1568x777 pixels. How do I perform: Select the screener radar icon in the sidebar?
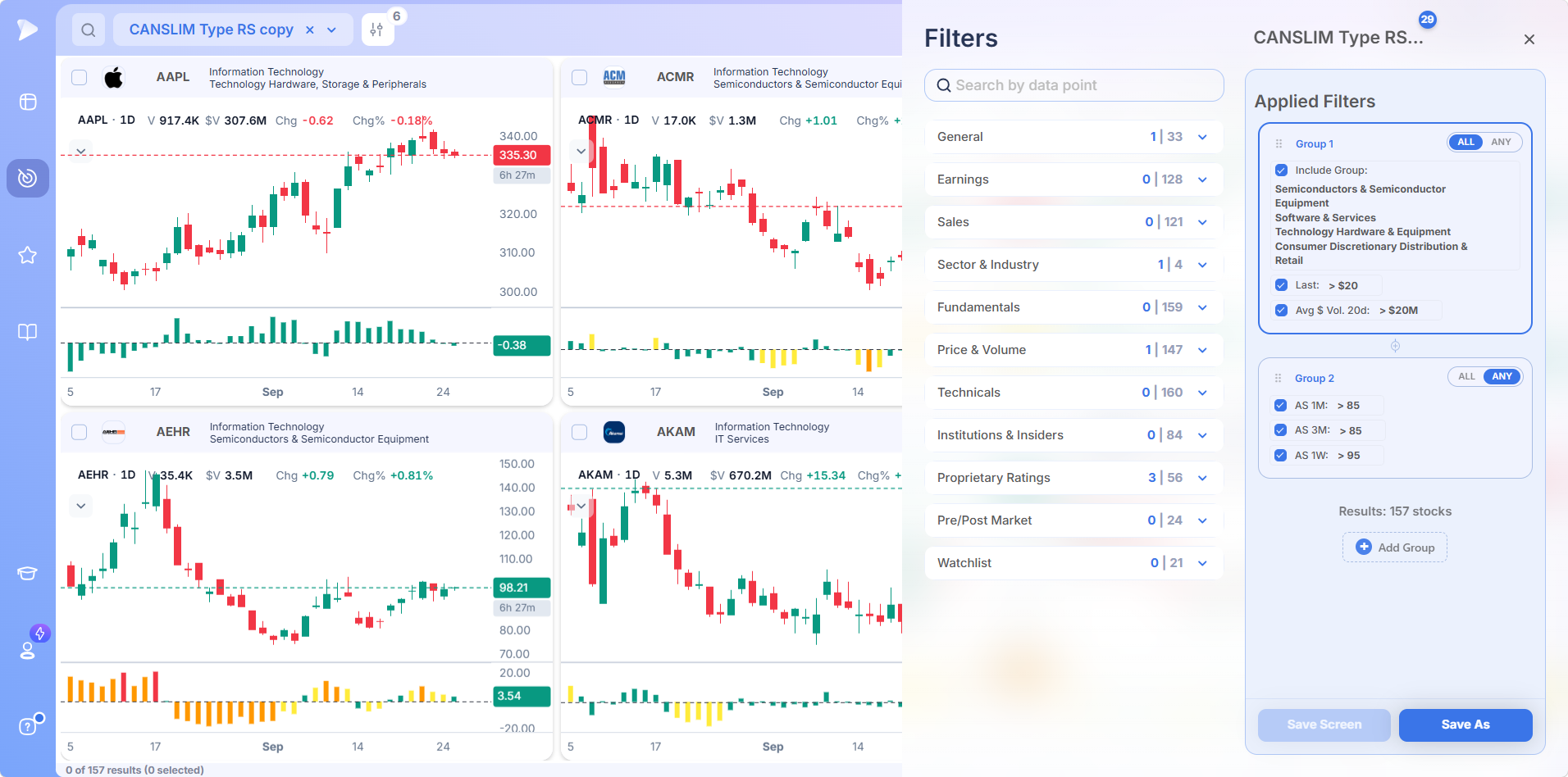pos(28,178)
